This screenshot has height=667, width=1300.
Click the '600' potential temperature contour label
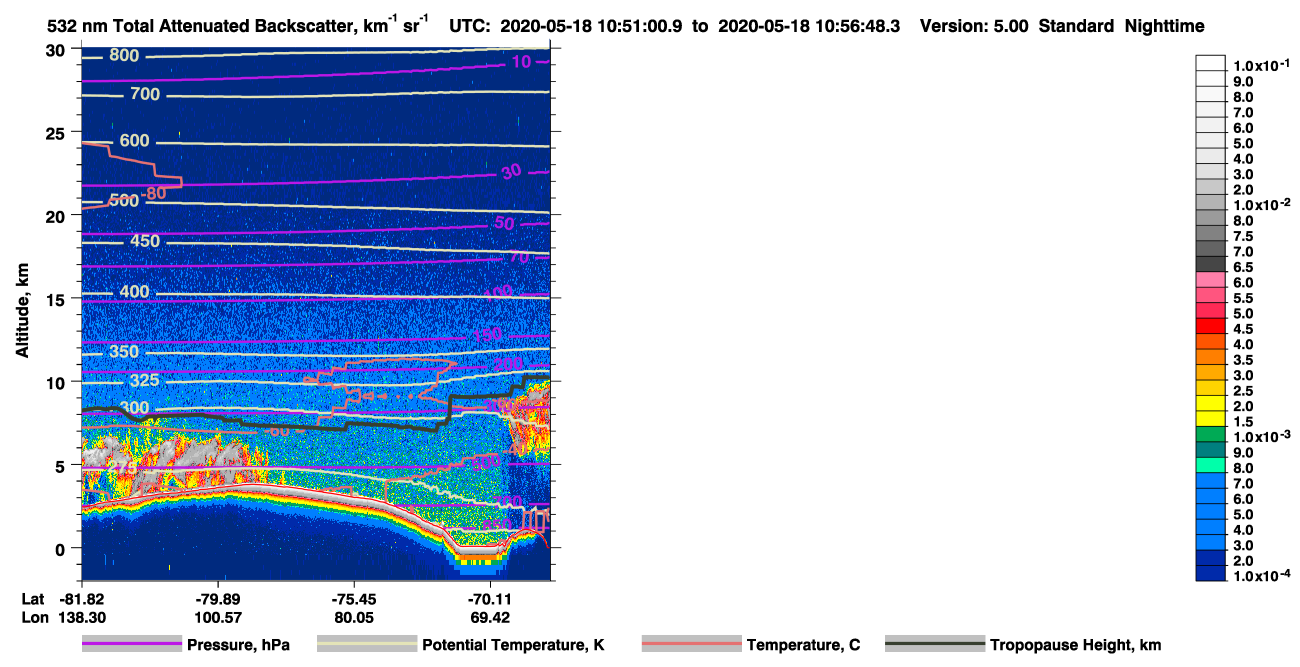(x=134, y=141)
